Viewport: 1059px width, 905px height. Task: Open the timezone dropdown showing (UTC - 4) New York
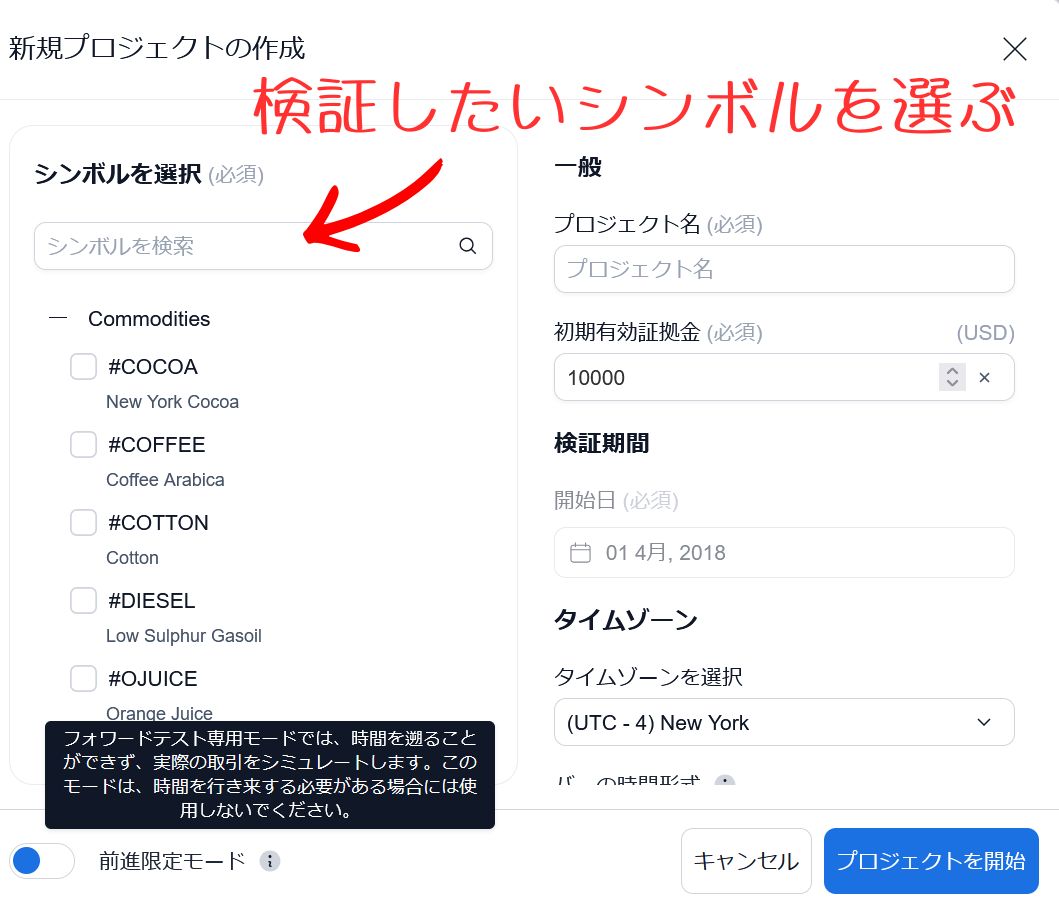click(x=784, y=722)
